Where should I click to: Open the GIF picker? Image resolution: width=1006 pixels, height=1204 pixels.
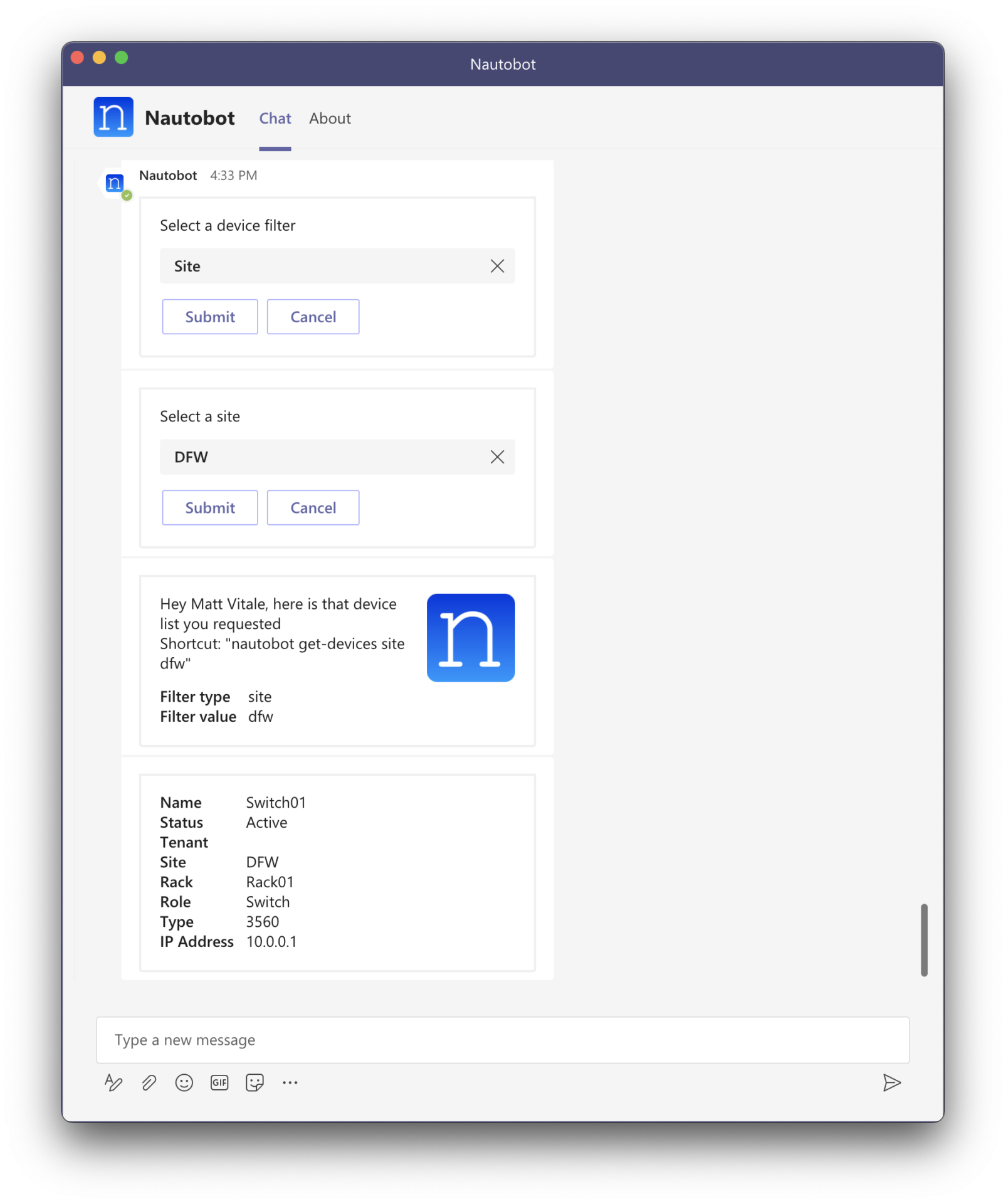(x=219, y=1083)
